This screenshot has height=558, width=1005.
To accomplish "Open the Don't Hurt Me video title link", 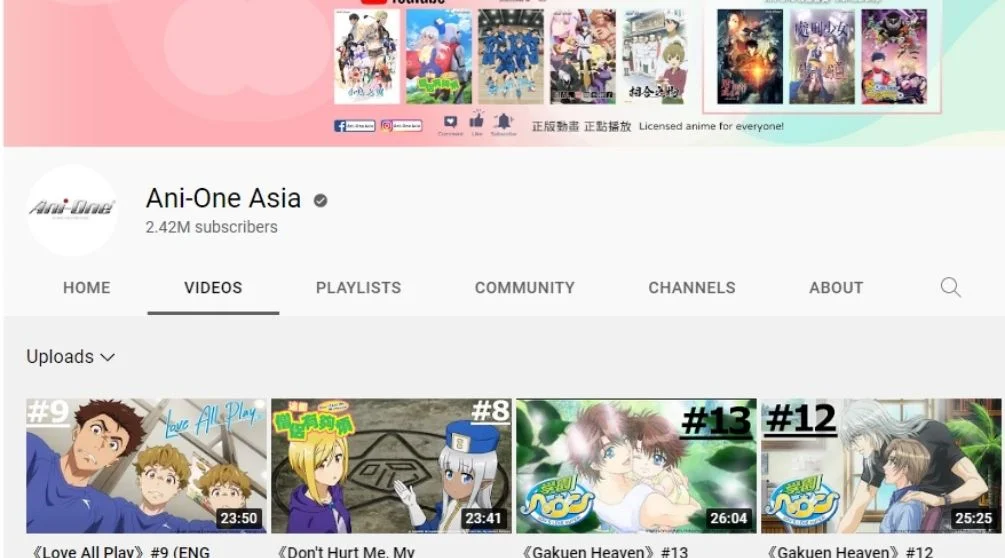I will pyautogui.click(x=345, y=551).
